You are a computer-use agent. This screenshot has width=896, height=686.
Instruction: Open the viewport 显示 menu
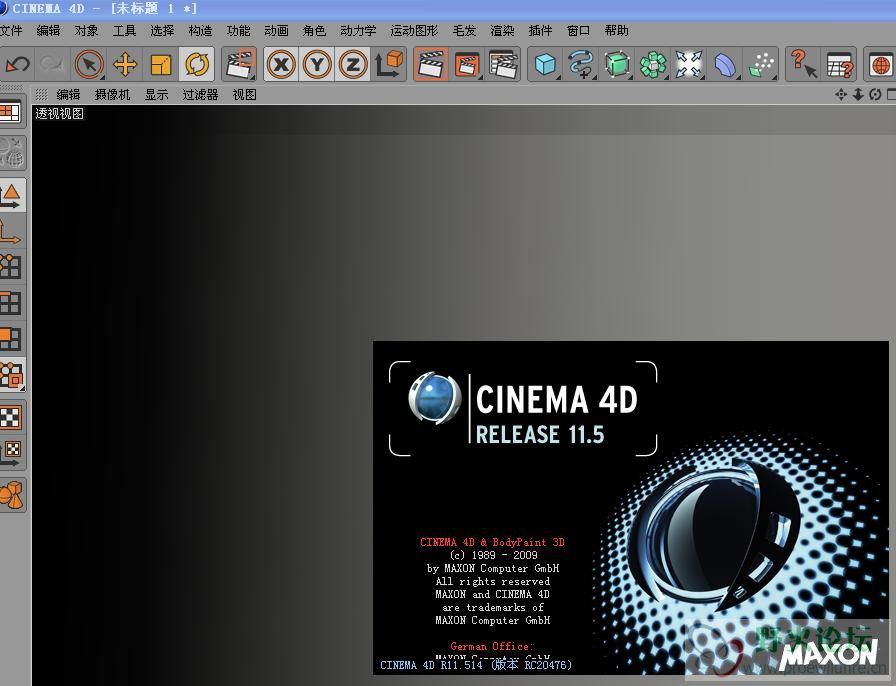click(157, 94)
